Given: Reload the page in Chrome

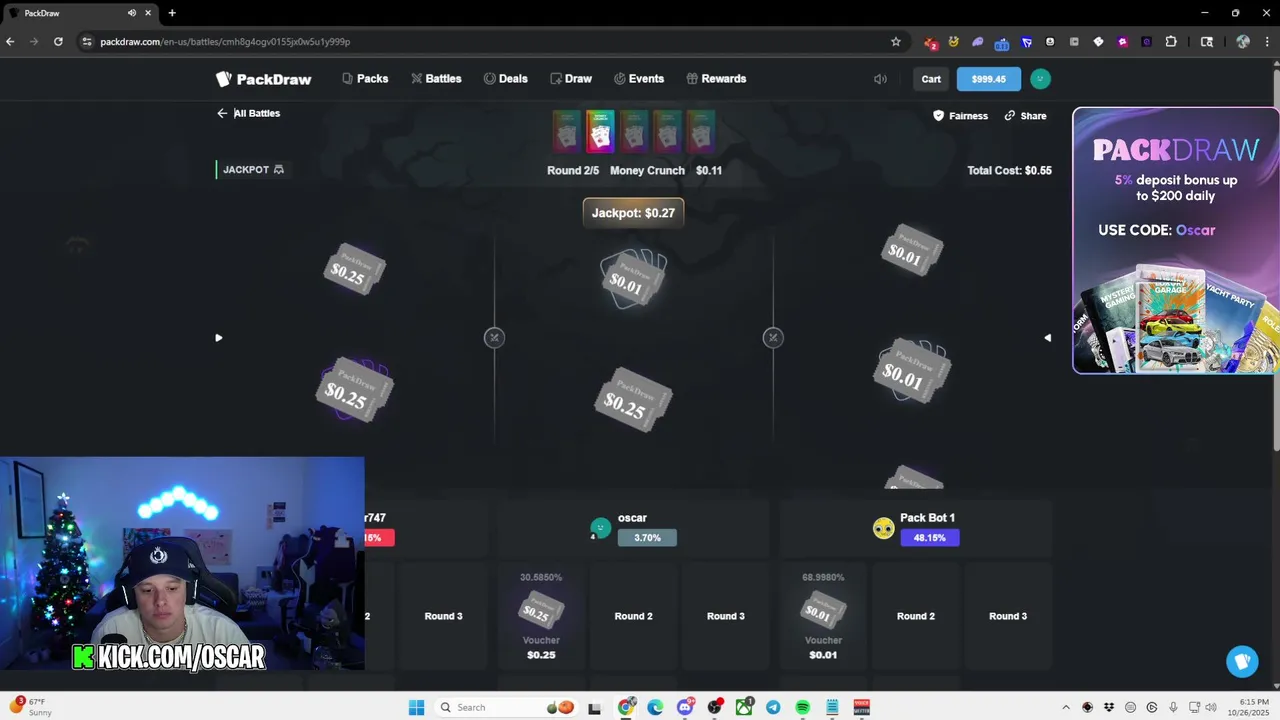Looking at the screenshot, I should 58,42.
